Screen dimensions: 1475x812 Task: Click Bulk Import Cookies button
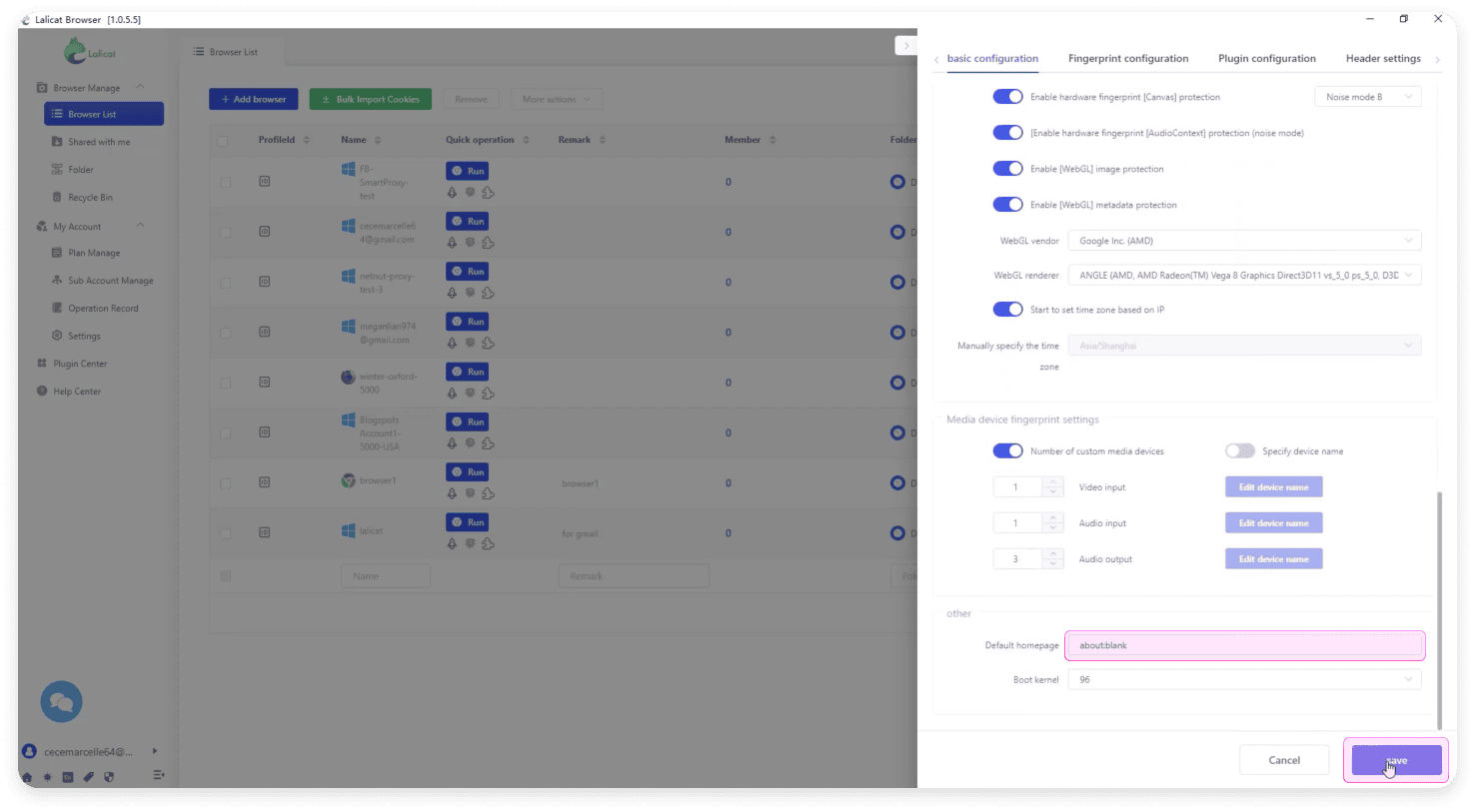pyautogui.click(x=371, y=99)
